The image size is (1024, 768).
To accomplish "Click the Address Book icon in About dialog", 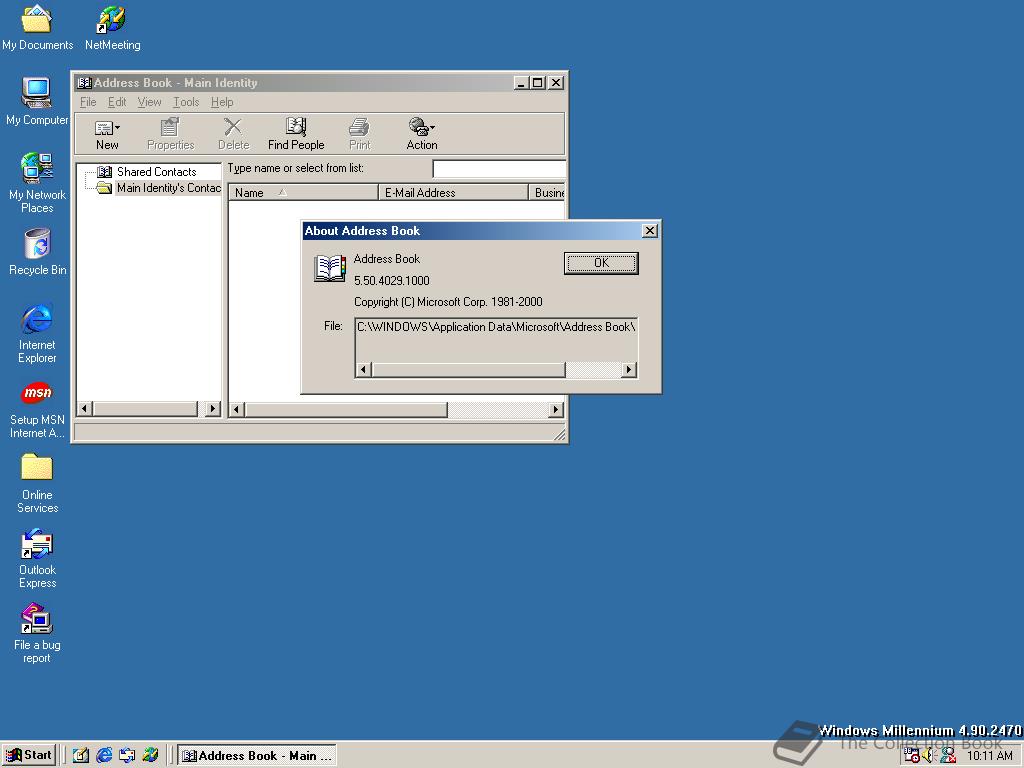I will coord(330,268).
